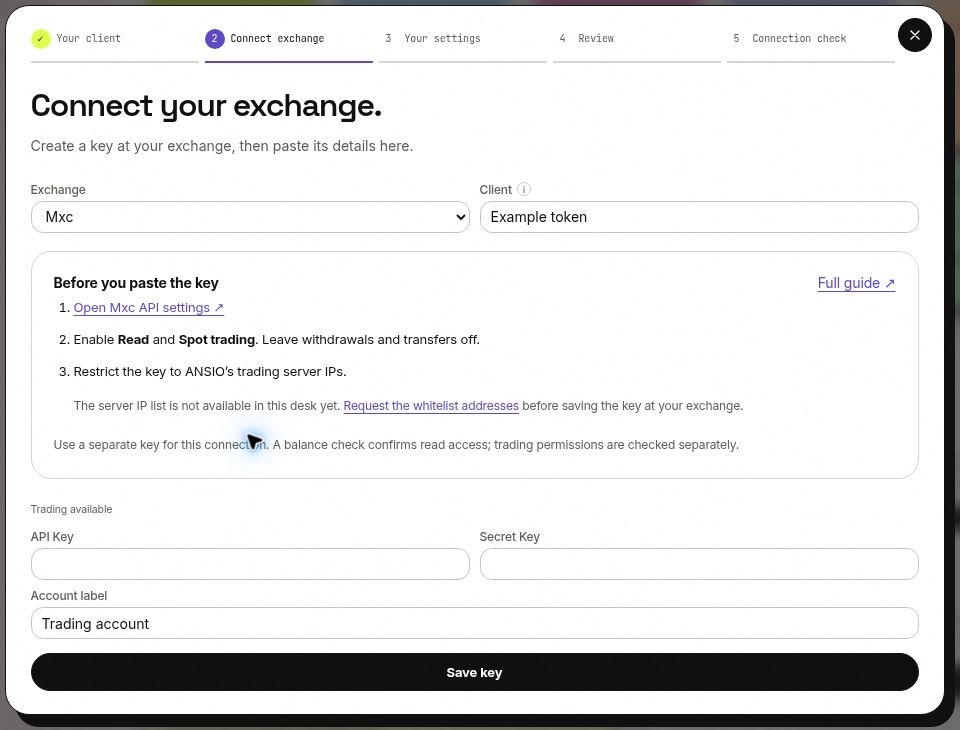
Task: Click the Save key button
Action: pos(474,672)
